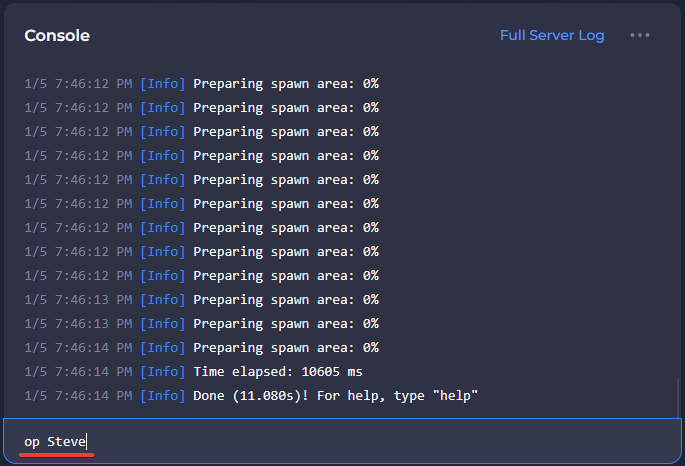Viewport: 685px width, 466px height.
Task: Click the timestamp of the Done entry
Action: 78,396
